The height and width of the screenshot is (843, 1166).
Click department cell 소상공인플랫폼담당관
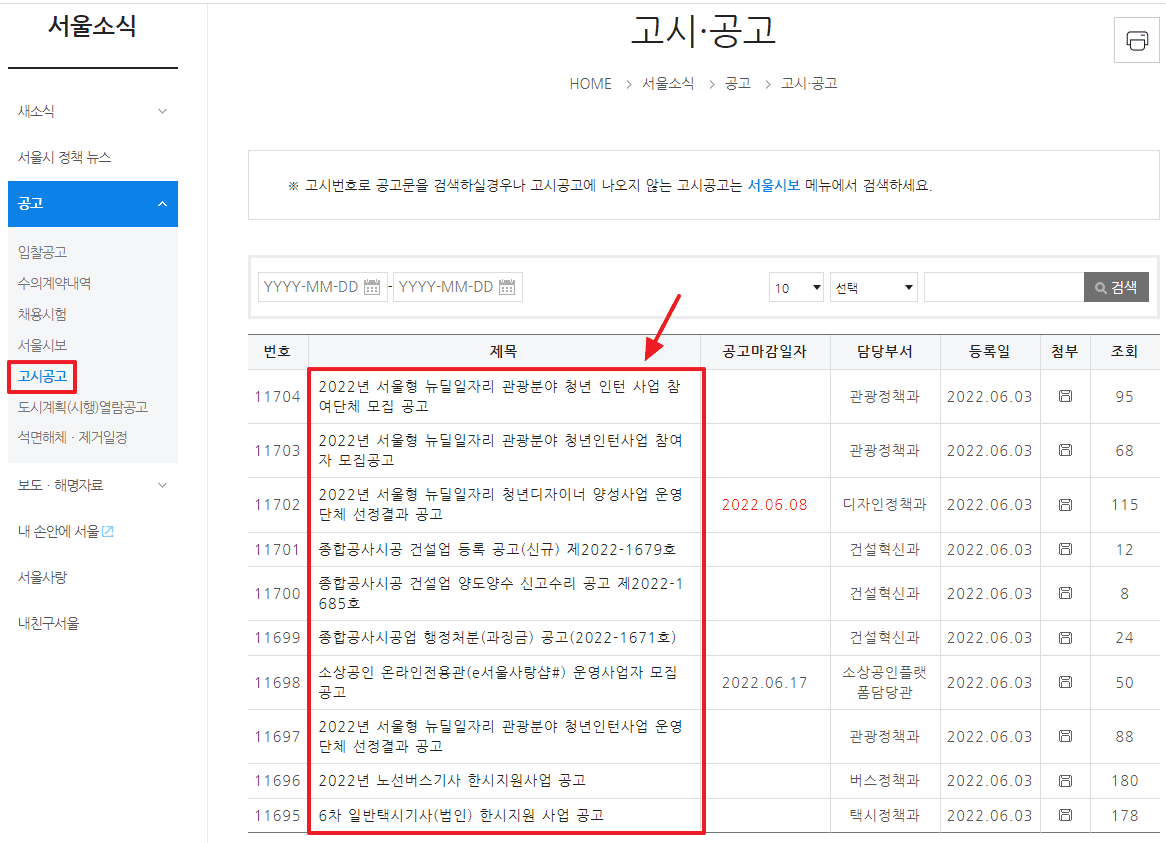(x=884, y=682)
